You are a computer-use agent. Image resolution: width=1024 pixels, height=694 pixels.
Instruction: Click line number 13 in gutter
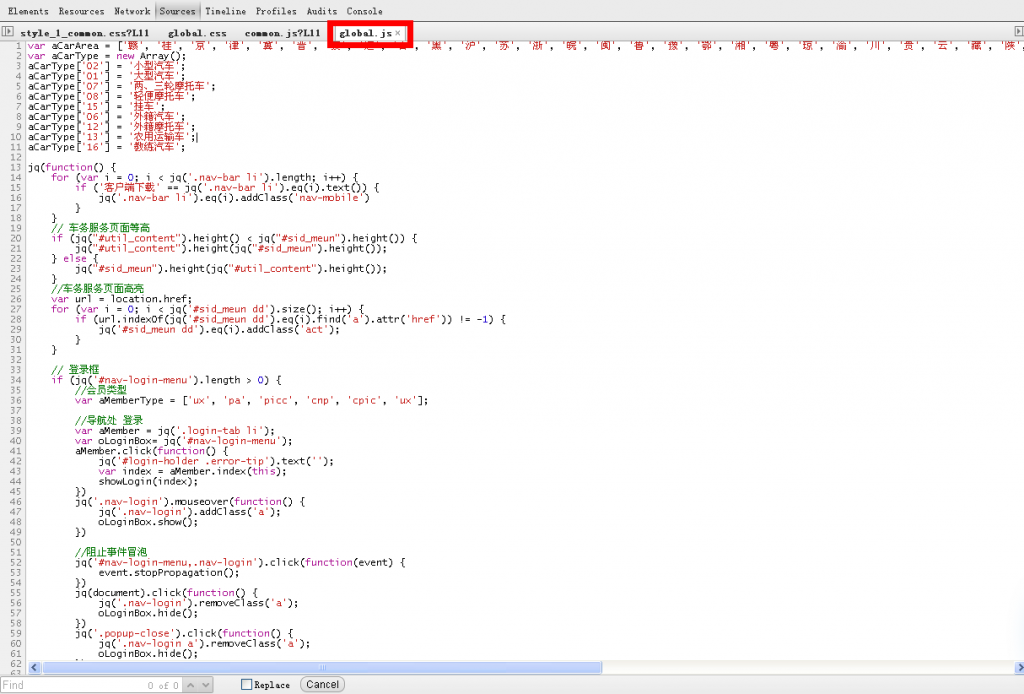[16, 167]
